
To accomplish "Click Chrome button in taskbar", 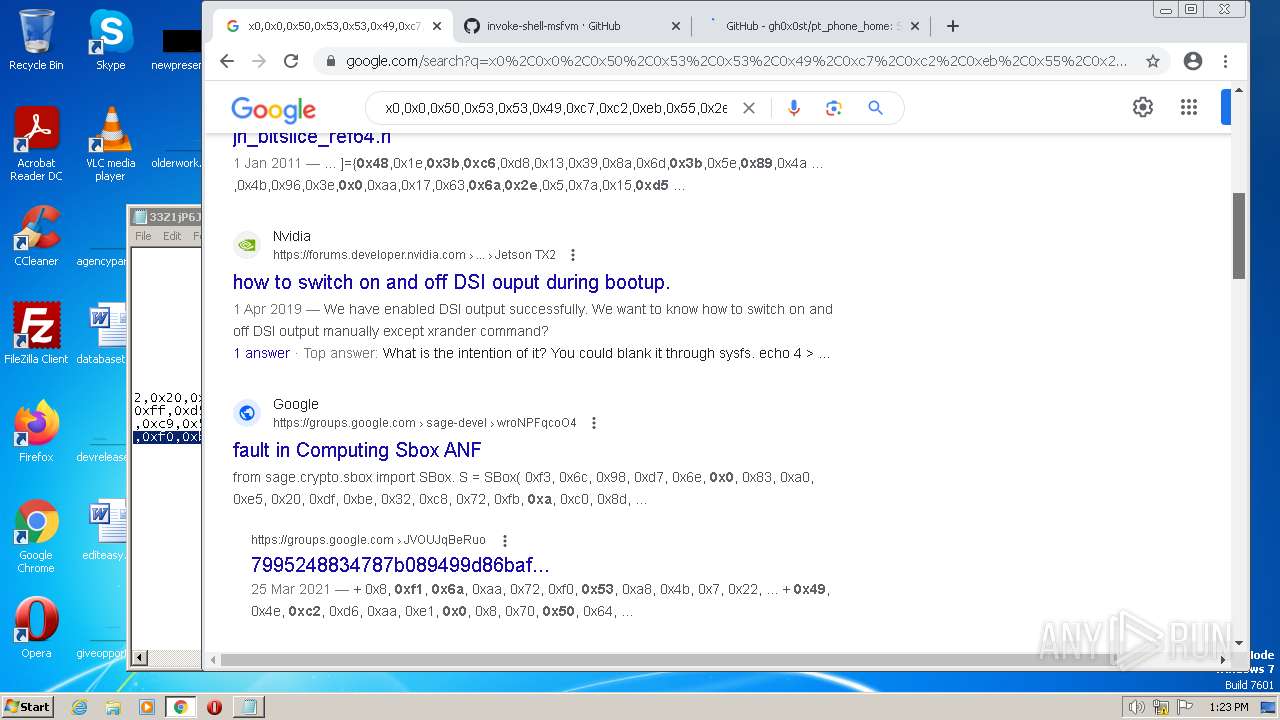I will [180, 707].
